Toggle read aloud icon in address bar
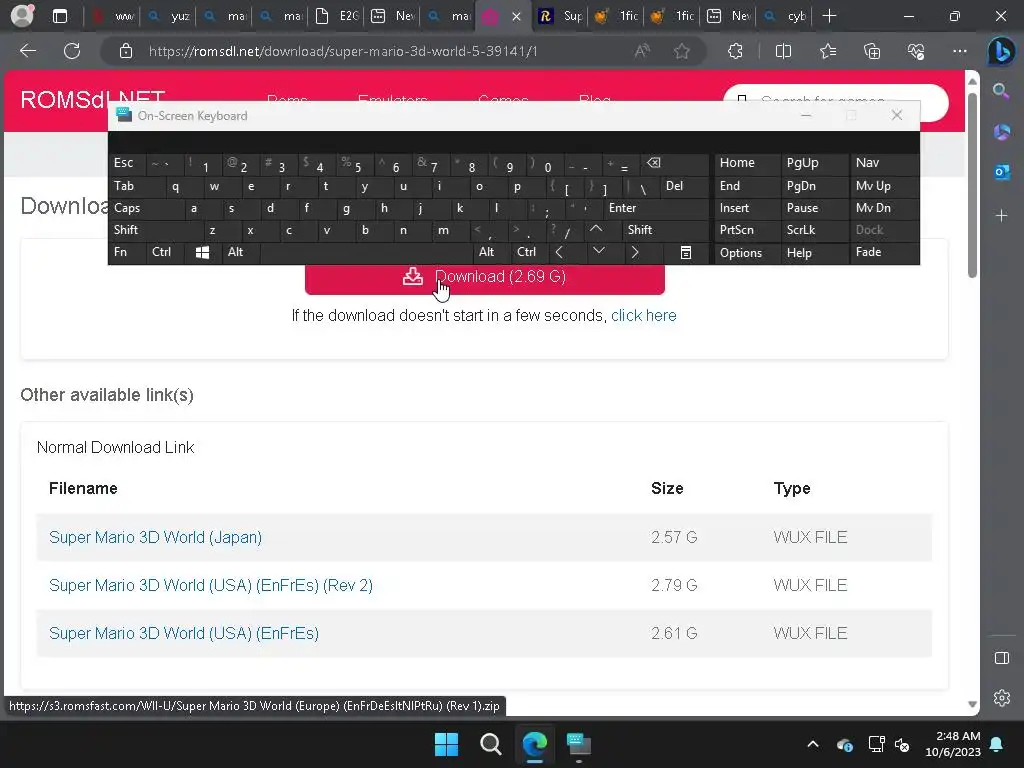Viewport: 1024px width, 768px height. click(643, 51)
